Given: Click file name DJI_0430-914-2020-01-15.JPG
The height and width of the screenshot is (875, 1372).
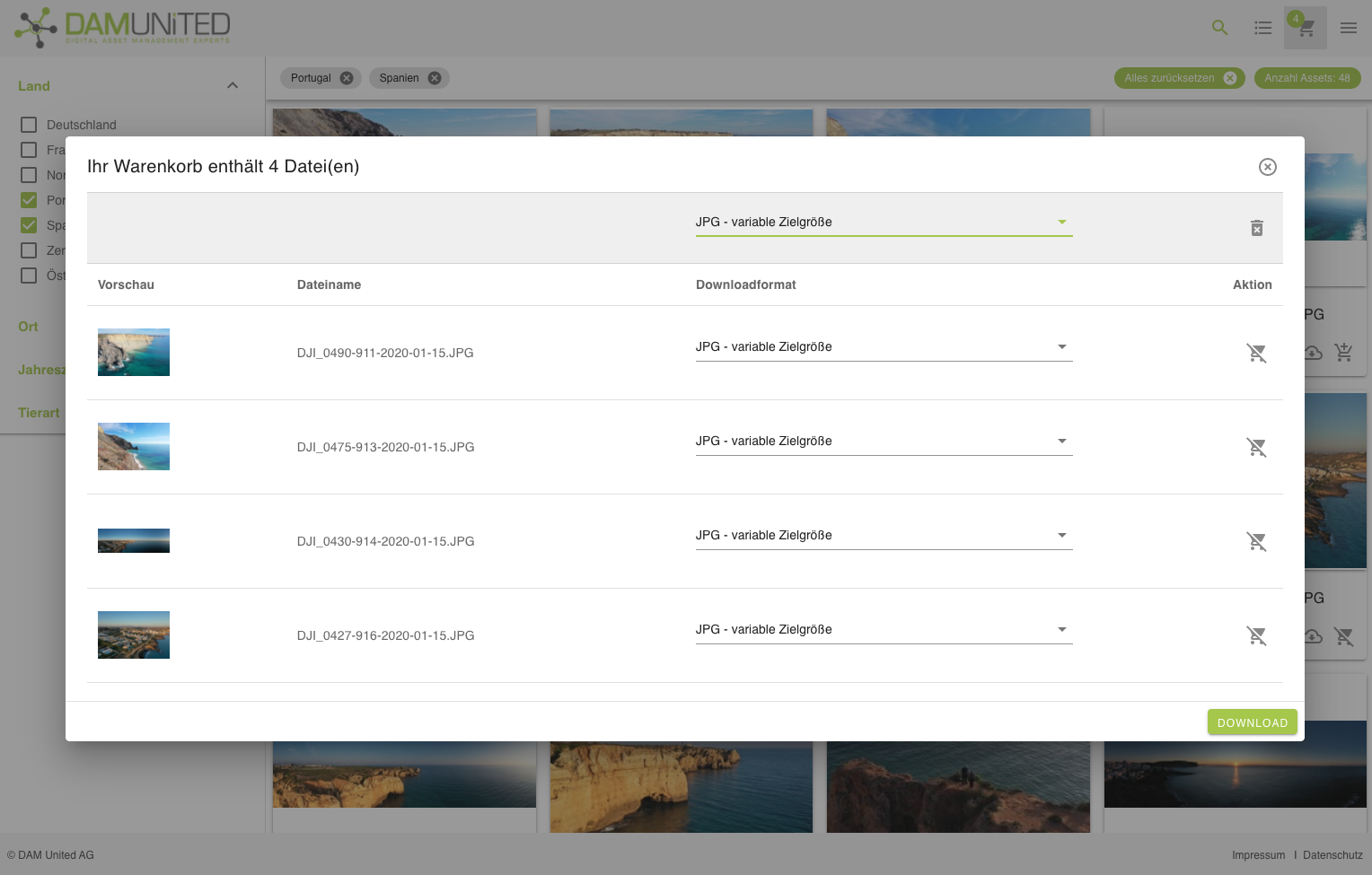Looking at the screenshot, I should coord(385,541).
